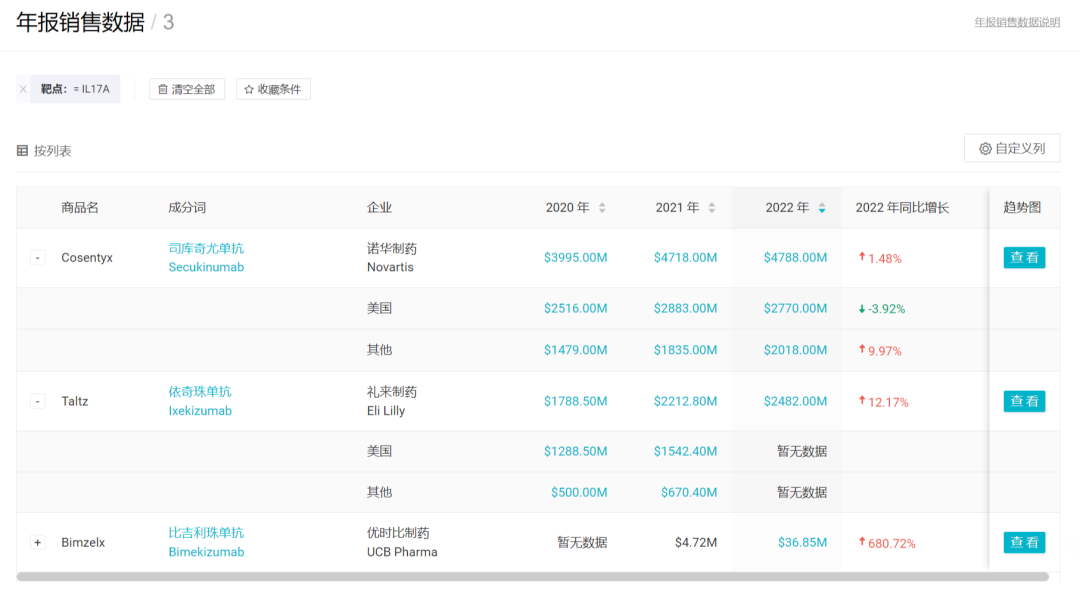Click Taltz 2020 total $1788.50M
Screen dimensions: 1080x591
pos(576,401)
